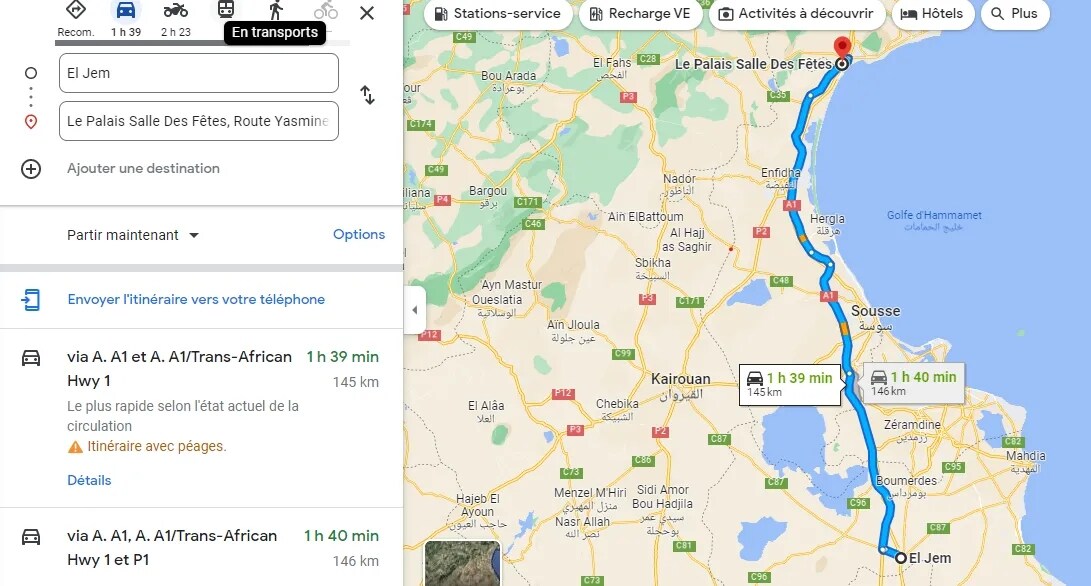Swap origin and destination arrows
This screenshot has height=586, width=1091.
[x=367, y=95]
